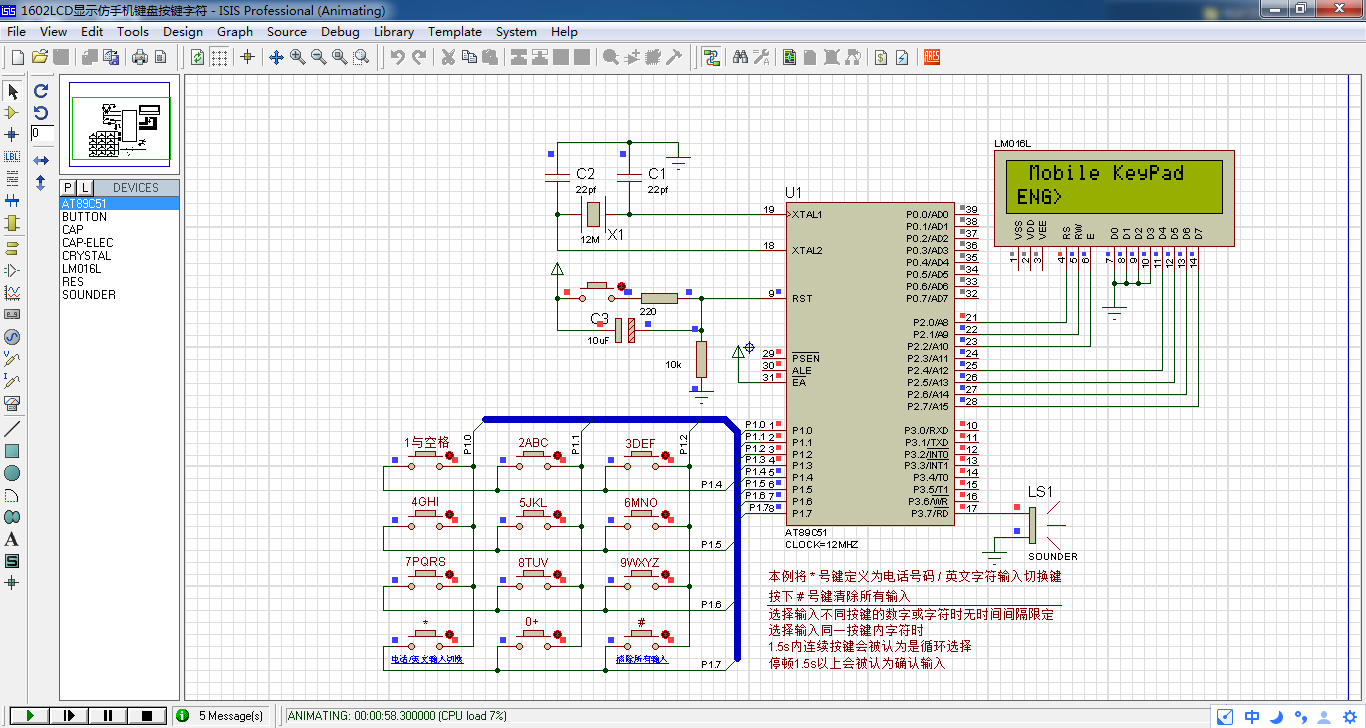
Task: Zoom out with magnifier minus icon
Action: (x=319, y=57)
